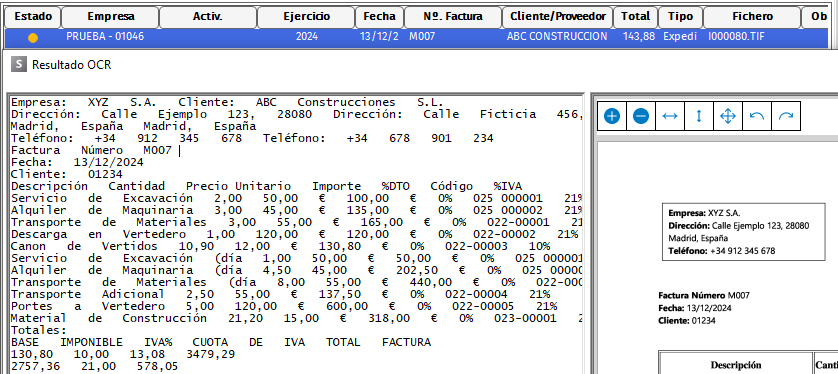Click 'Fecha: 13/12/2024' in document preview
Image resolution: width=838 pixels, height=374 pixels.
tap(695, 308)
